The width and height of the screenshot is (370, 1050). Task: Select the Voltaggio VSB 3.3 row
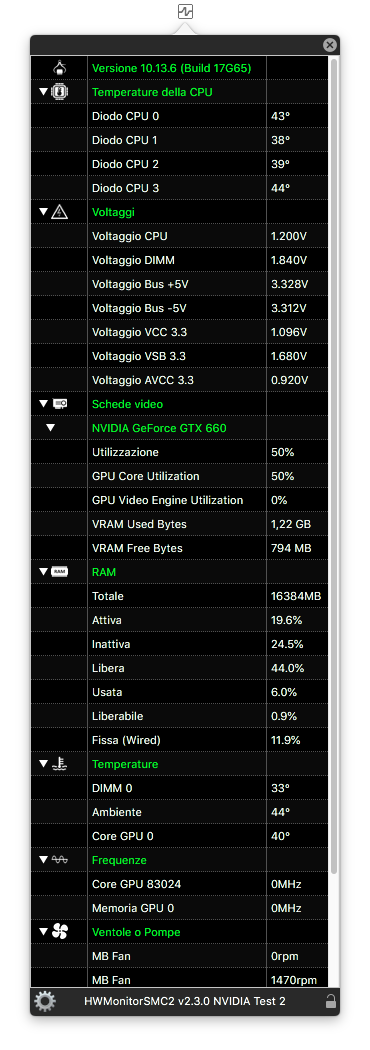click(x=180, y=356)
